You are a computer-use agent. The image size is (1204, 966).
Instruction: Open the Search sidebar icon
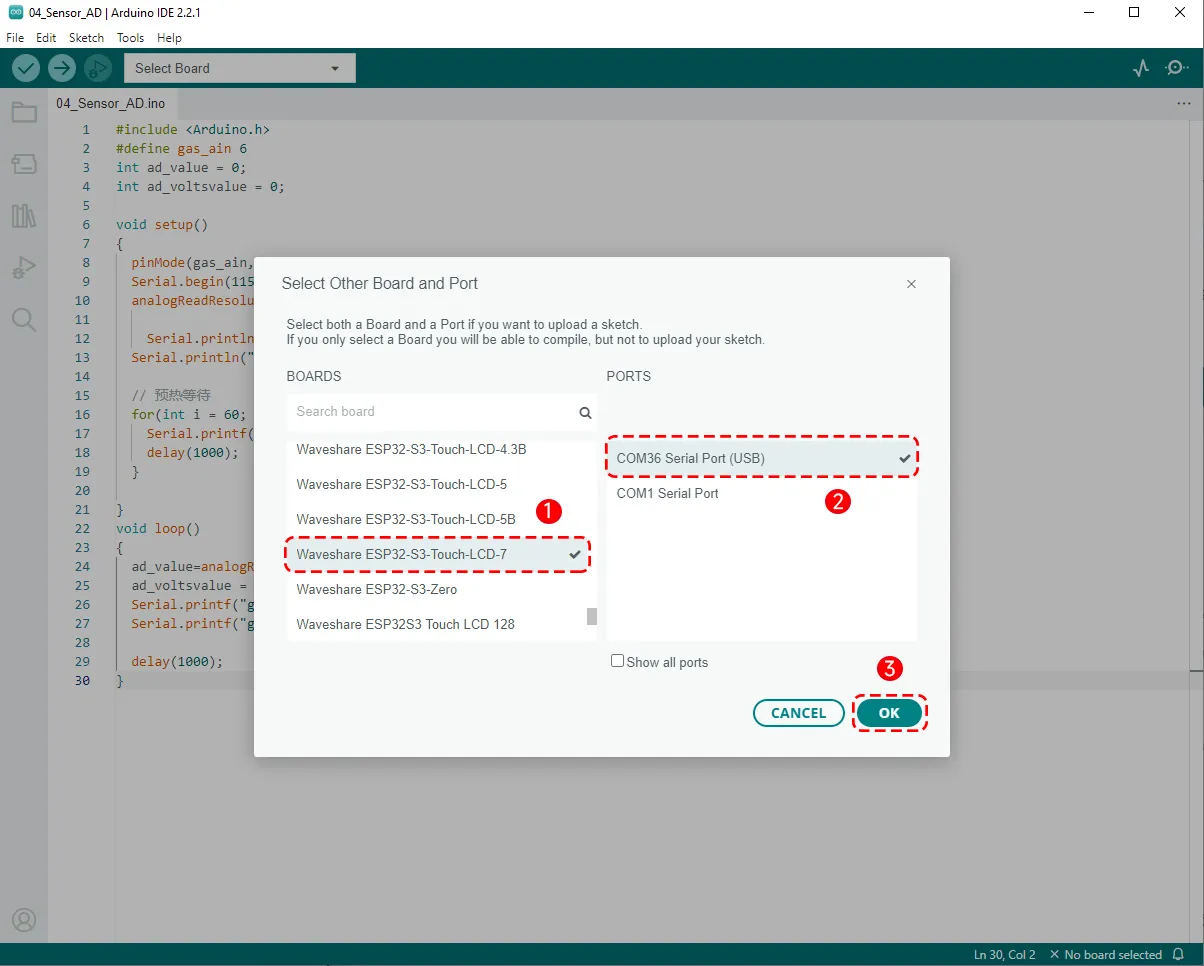24,320
